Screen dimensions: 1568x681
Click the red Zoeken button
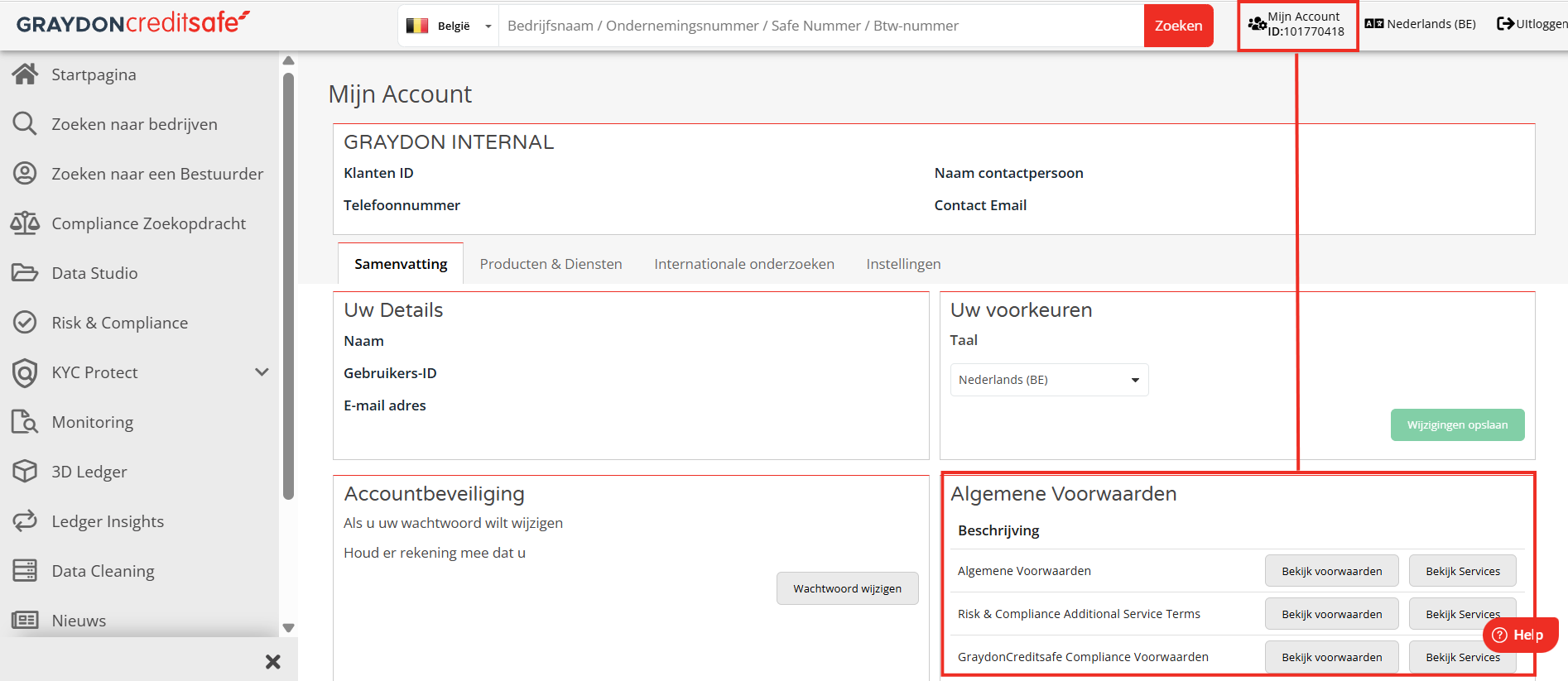[x=1179, y=26]
